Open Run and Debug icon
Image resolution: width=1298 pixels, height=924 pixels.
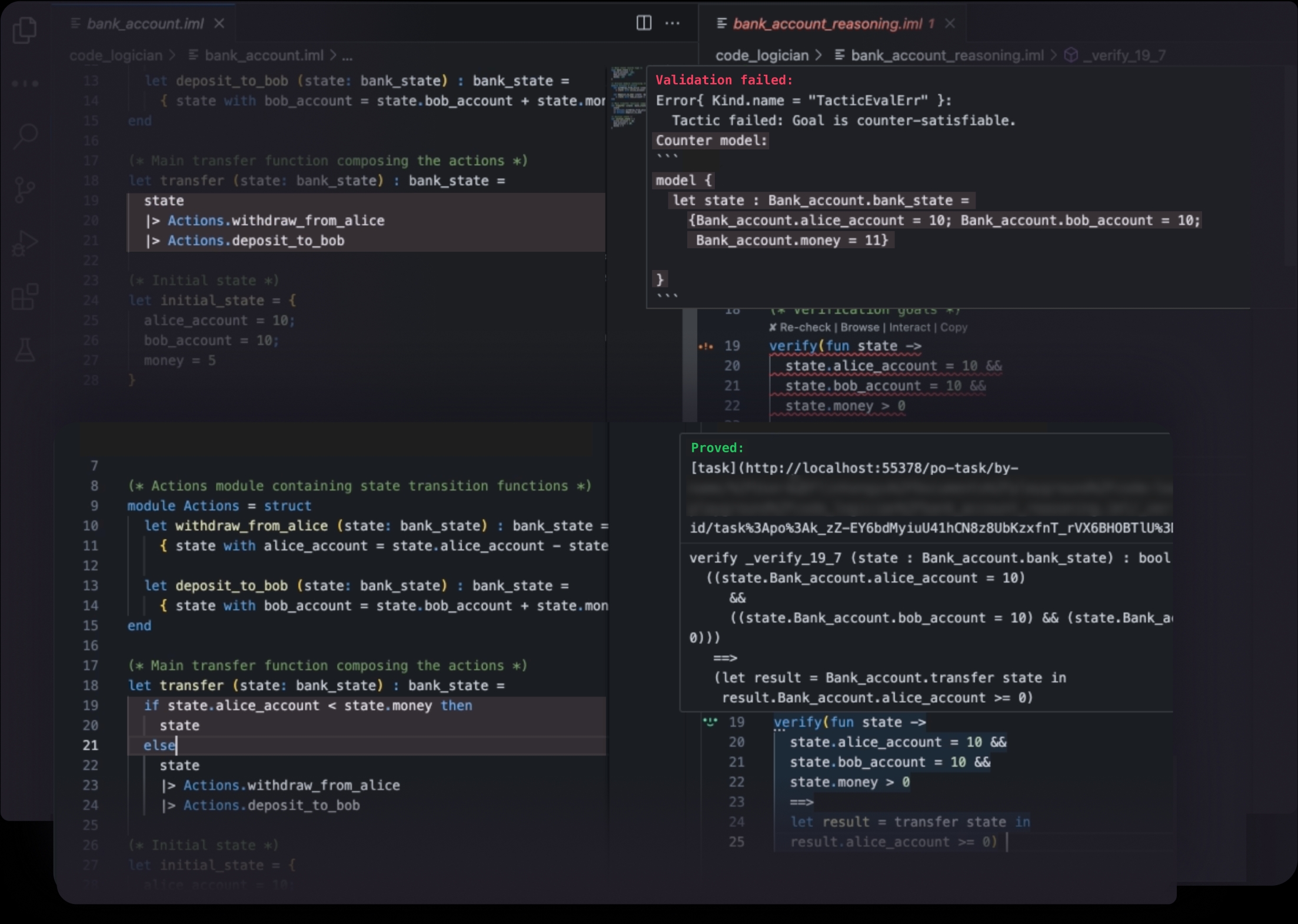pos(25,242)
